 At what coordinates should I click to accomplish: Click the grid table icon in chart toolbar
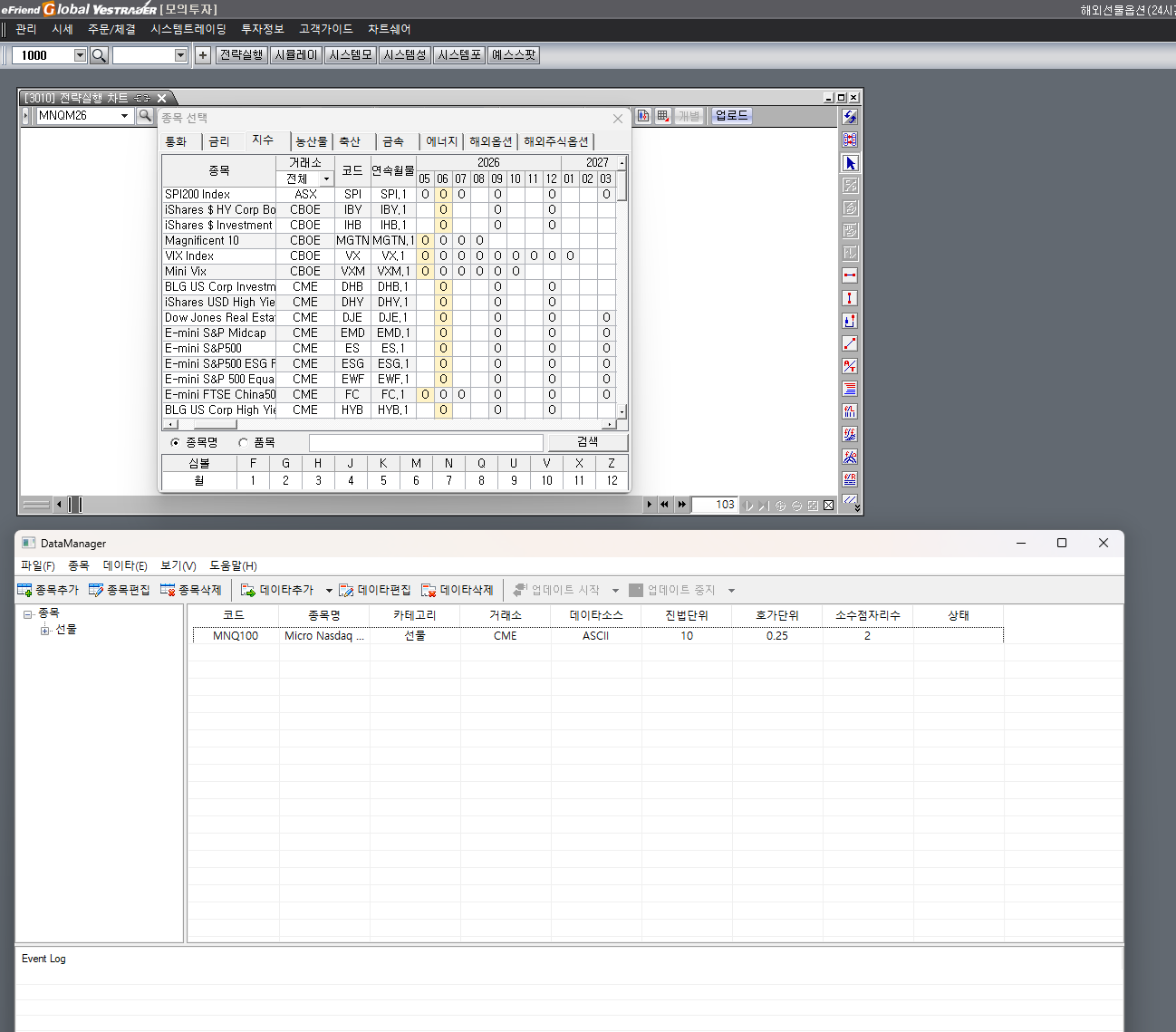[x=663, y=116]
